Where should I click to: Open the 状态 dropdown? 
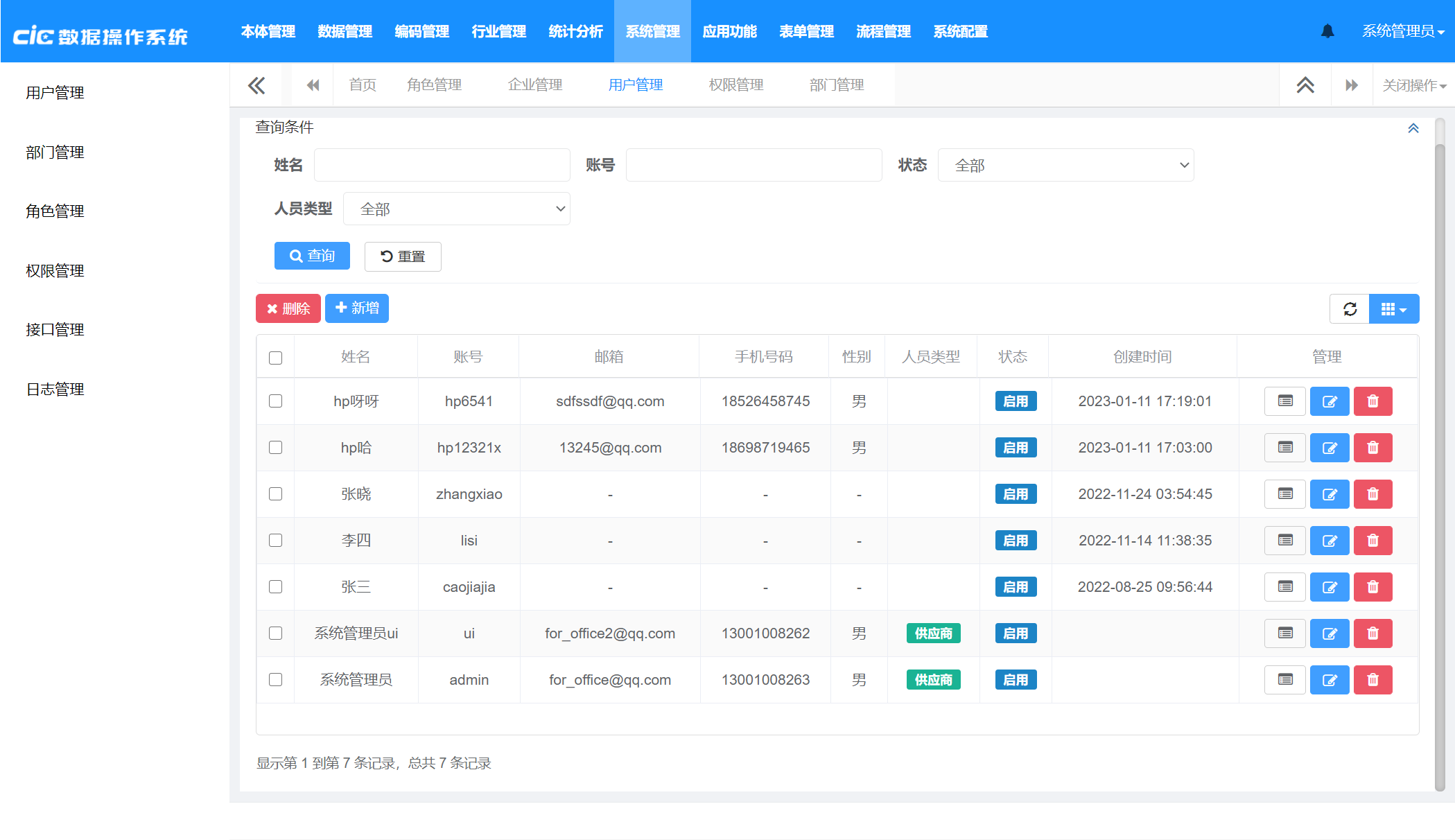pyautogui.click(x=1065, y=166)
